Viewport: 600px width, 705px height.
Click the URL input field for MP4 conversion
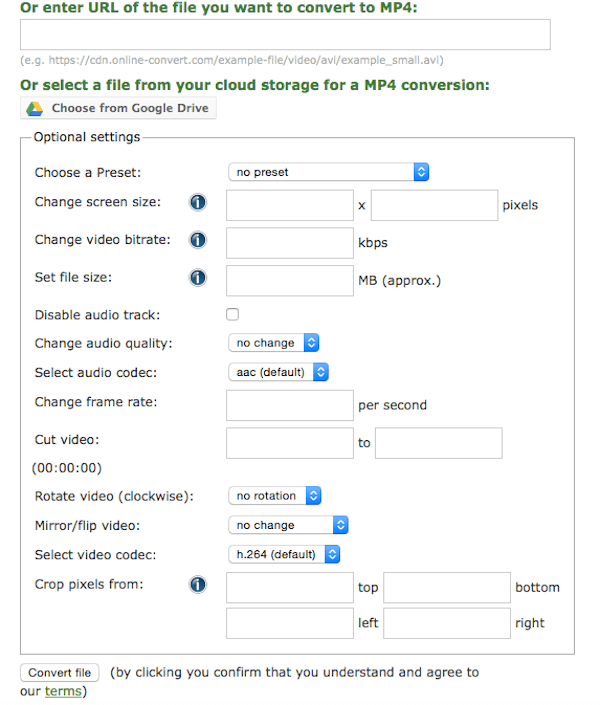(x=285, y=34)
